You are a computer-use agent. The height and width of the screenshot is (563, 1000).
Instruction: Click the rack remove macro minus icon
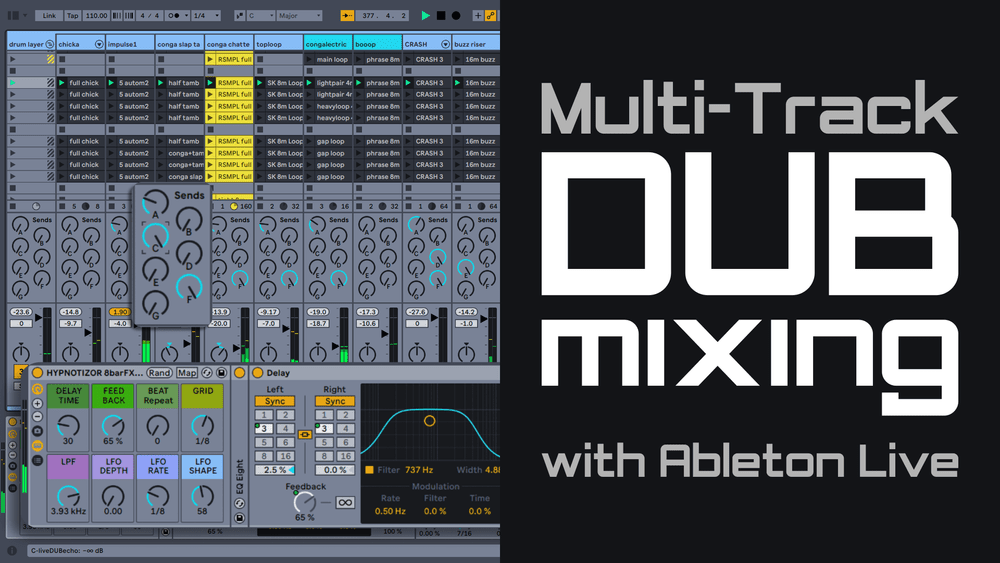coord(38,417)
